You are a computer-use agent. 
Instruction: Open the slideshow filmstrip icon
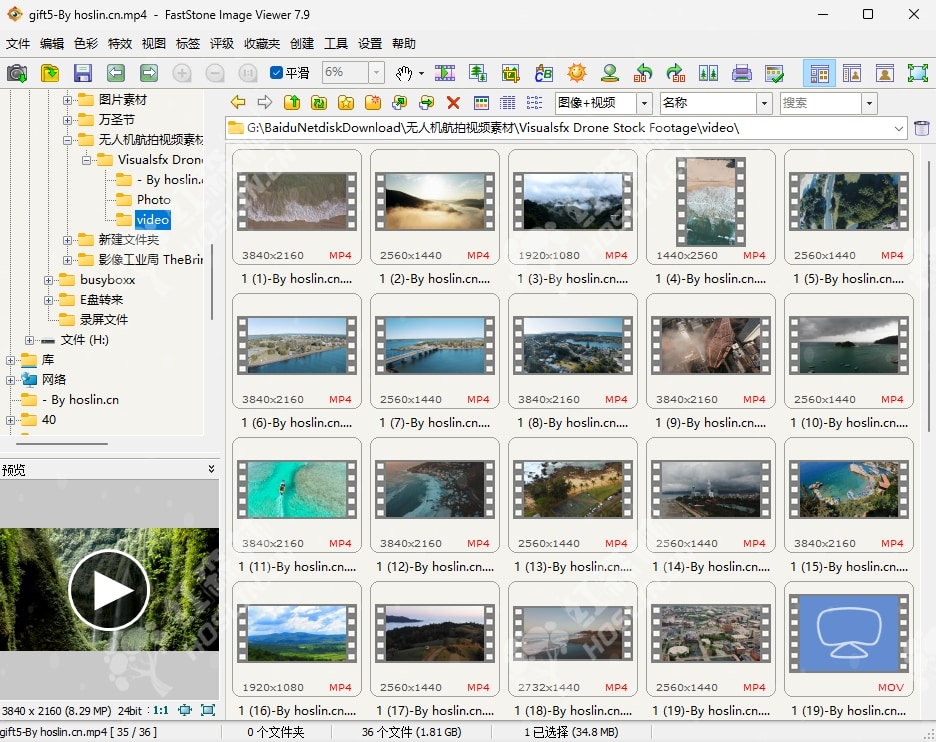click(x=445, y=73)
